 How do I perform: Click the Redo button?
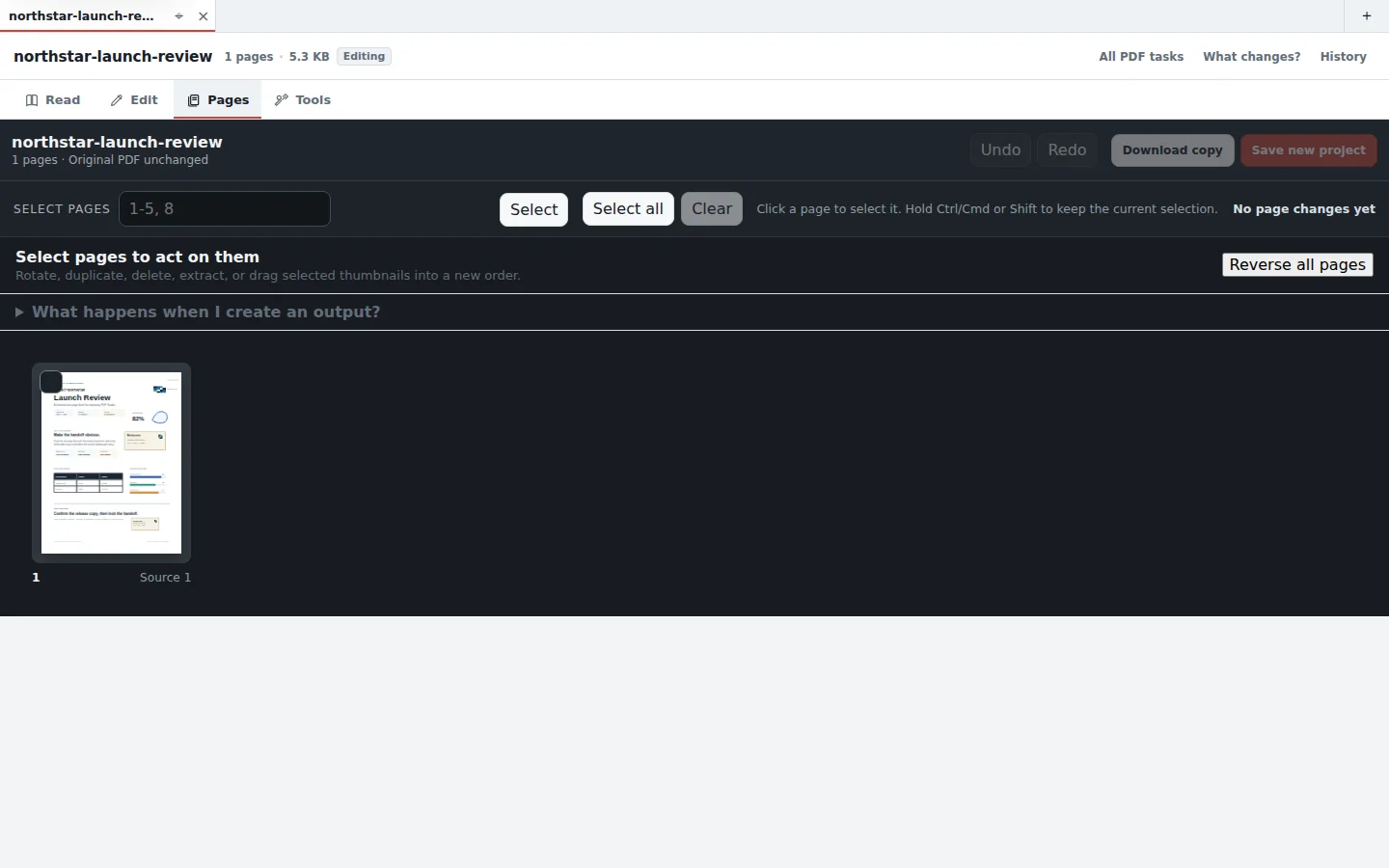(x=1067, y=150)
